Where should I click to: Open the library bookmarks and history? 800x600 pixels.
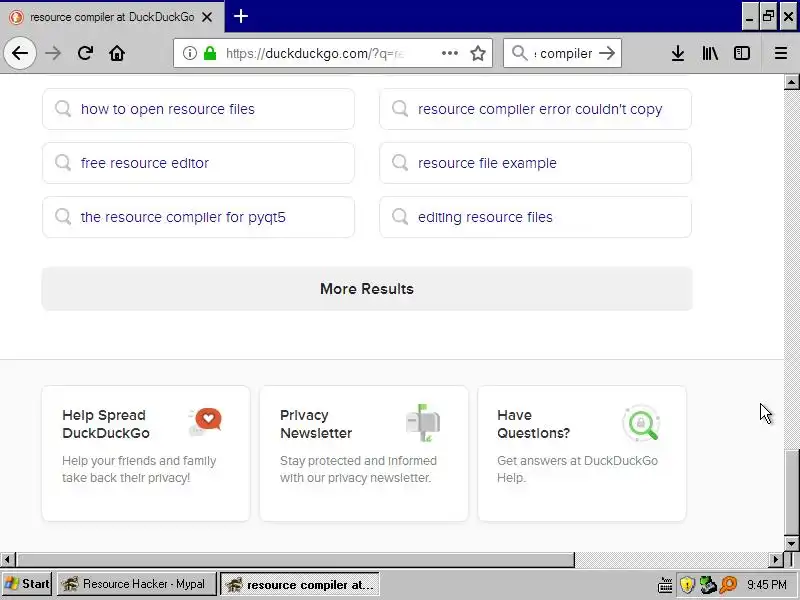(x=710, y=53)
